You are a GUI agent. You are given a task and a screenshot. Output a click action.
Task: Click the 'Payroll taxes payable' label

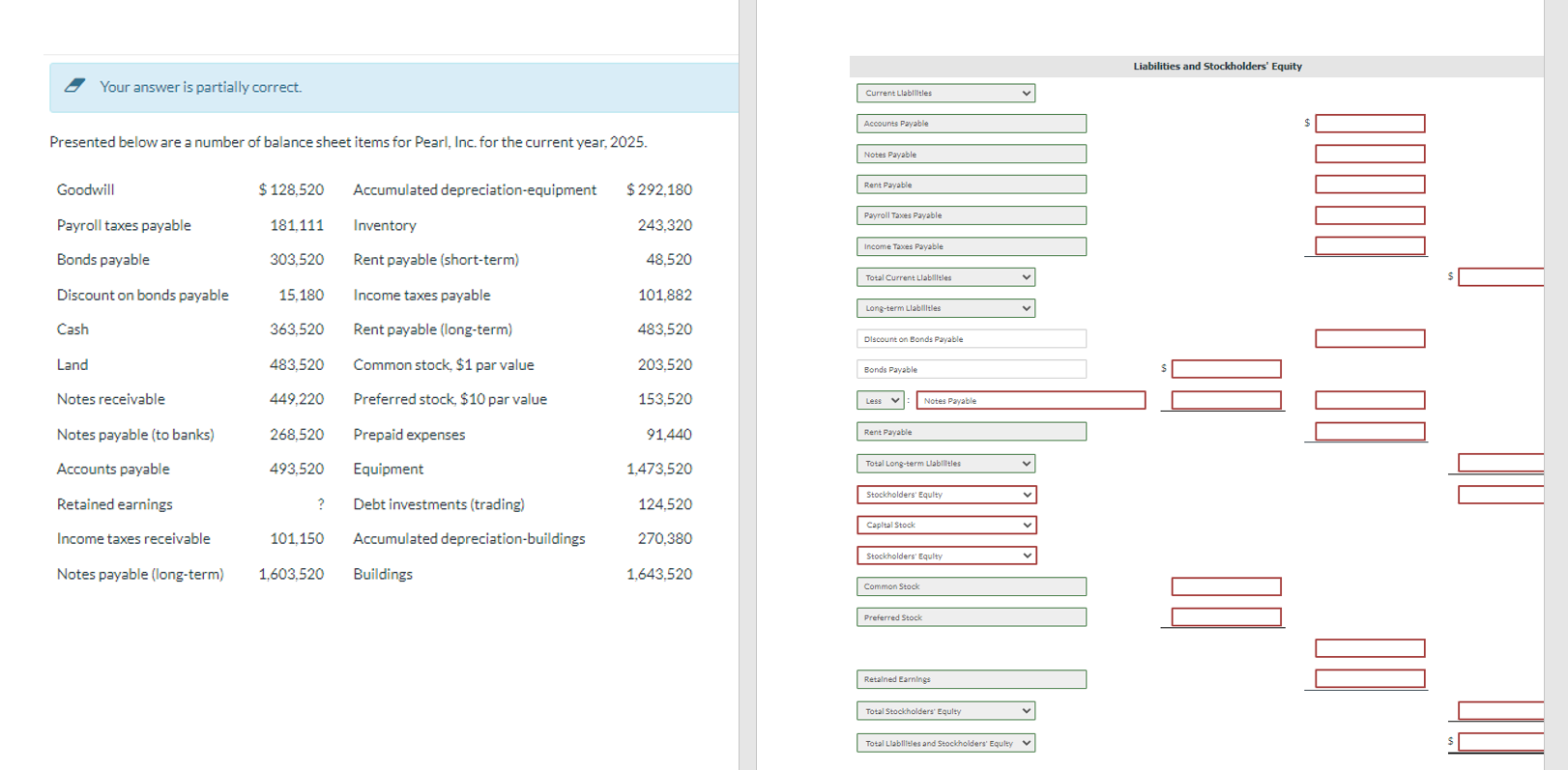pos(124,225)
